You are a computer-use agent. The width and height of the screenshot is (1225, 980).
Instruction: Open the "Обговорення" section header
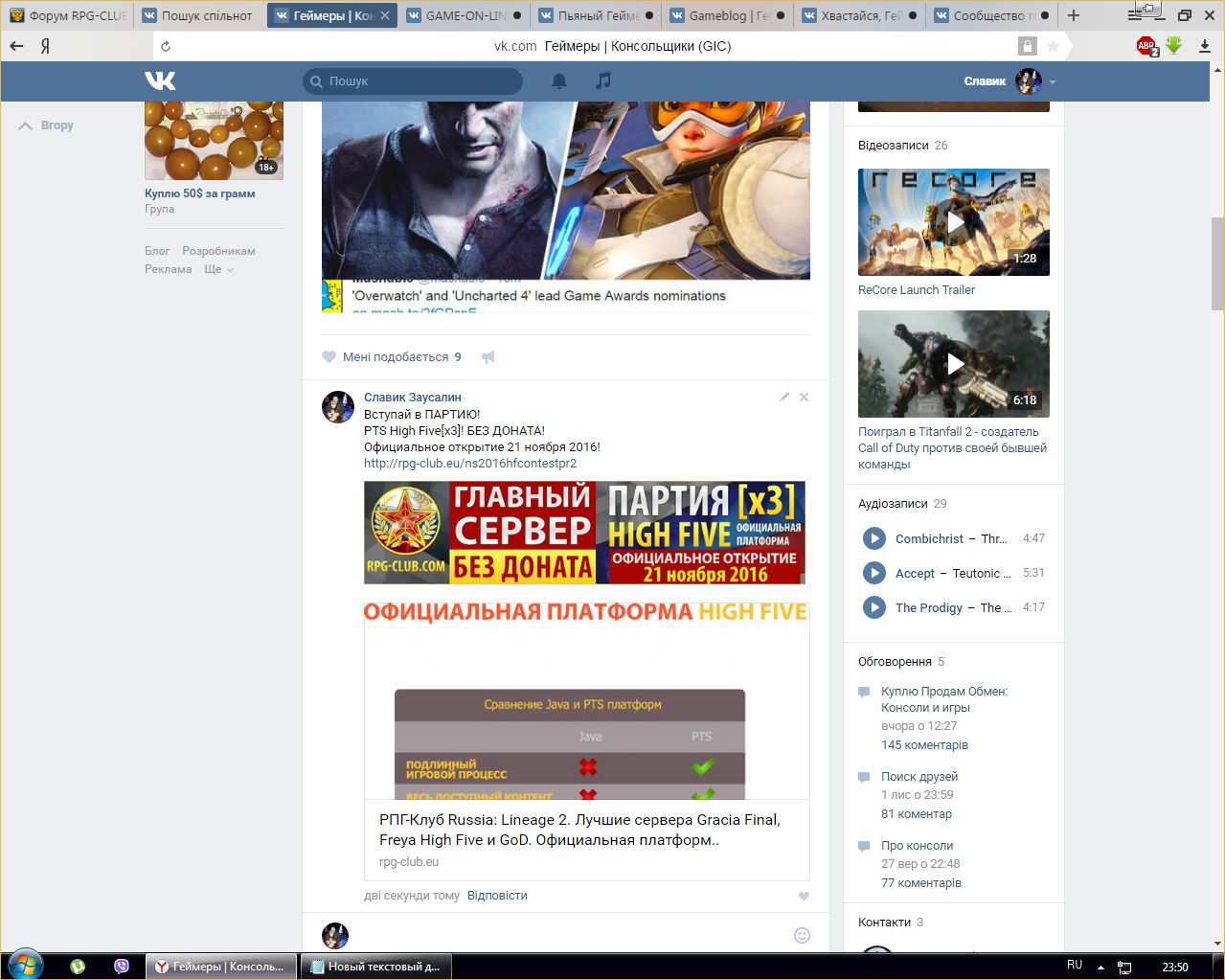pos(895,662)
